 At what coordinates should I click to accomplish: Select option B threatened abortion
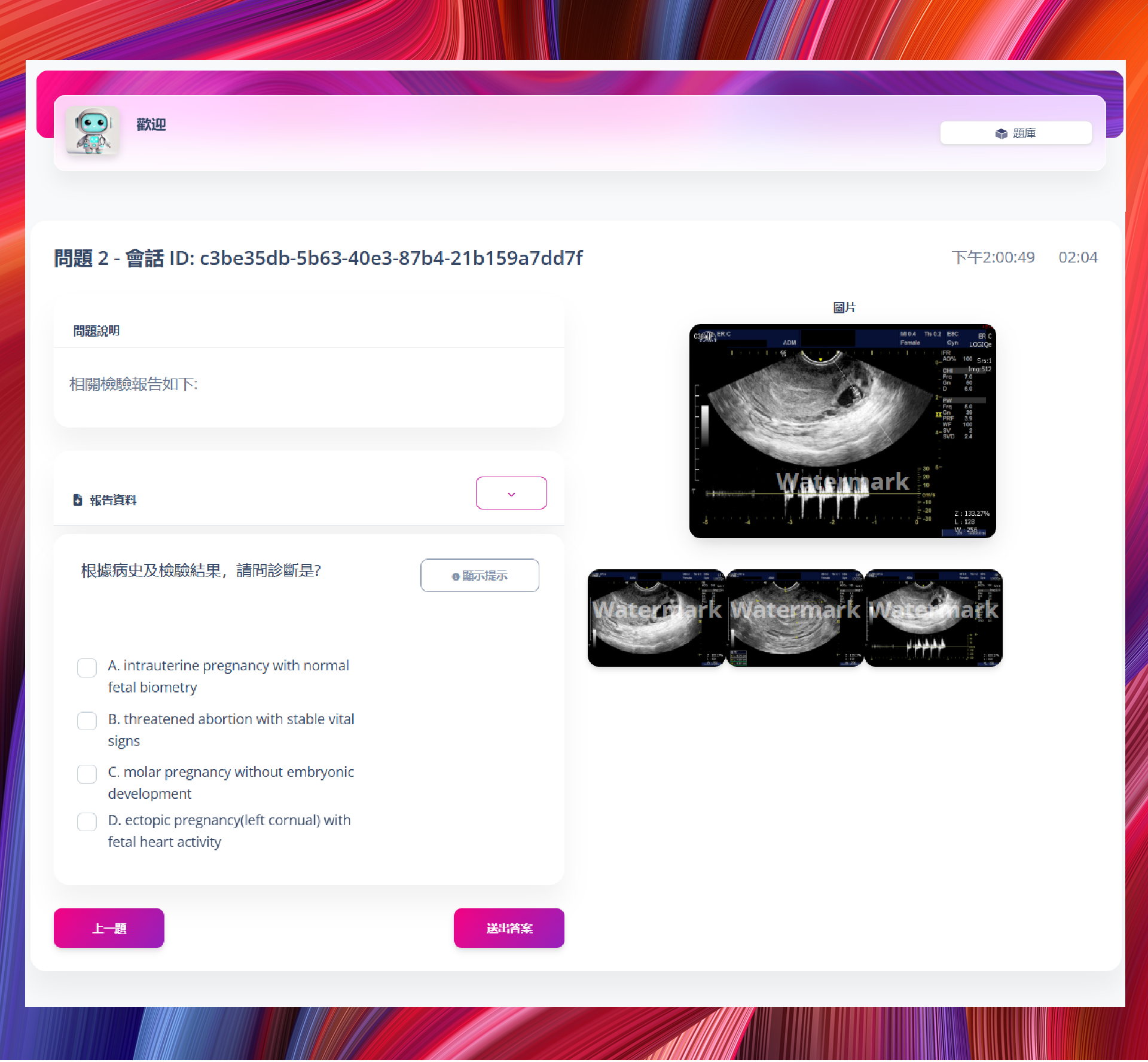[87, 721]
